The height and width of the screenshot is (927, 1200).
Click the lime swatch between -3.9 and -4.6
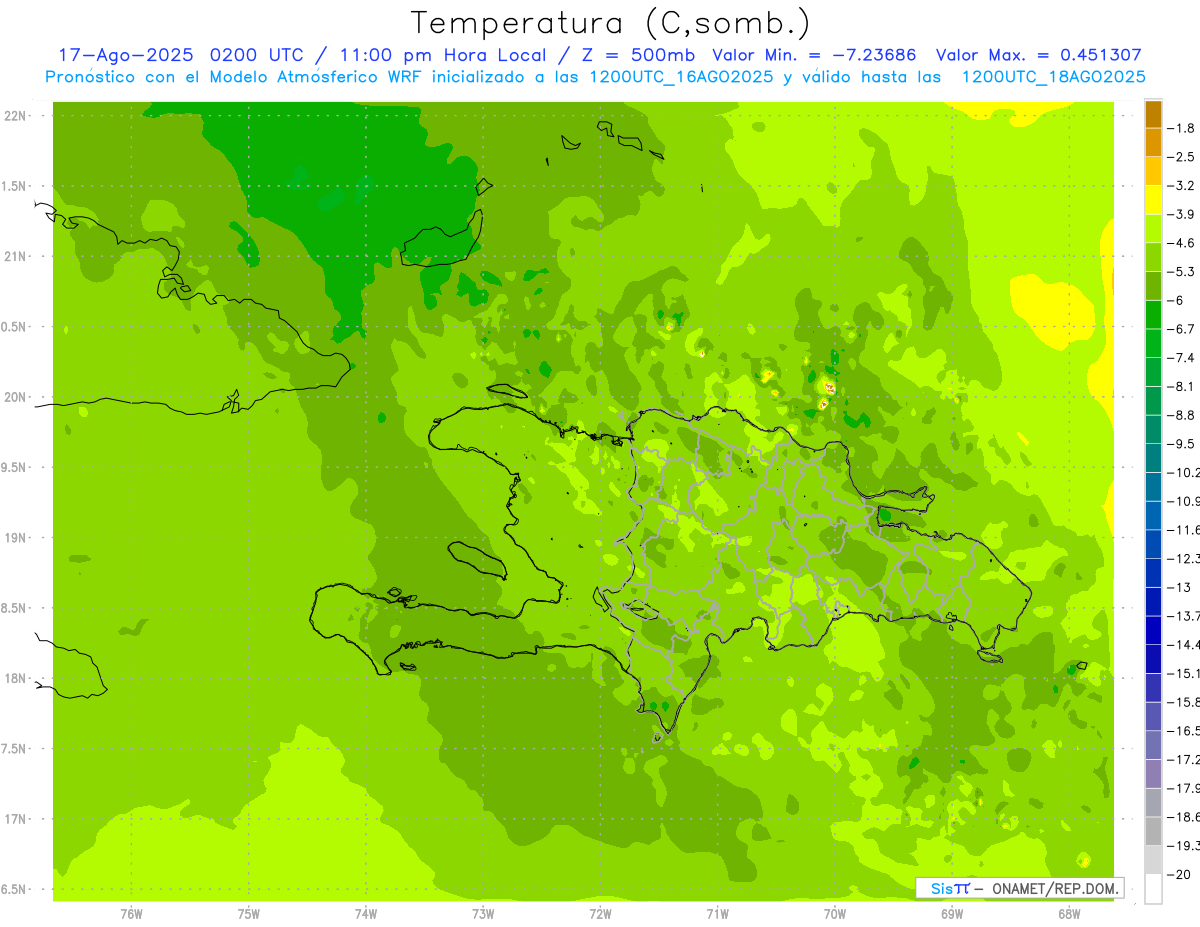pyautogui.click(x=1153, y=229)
